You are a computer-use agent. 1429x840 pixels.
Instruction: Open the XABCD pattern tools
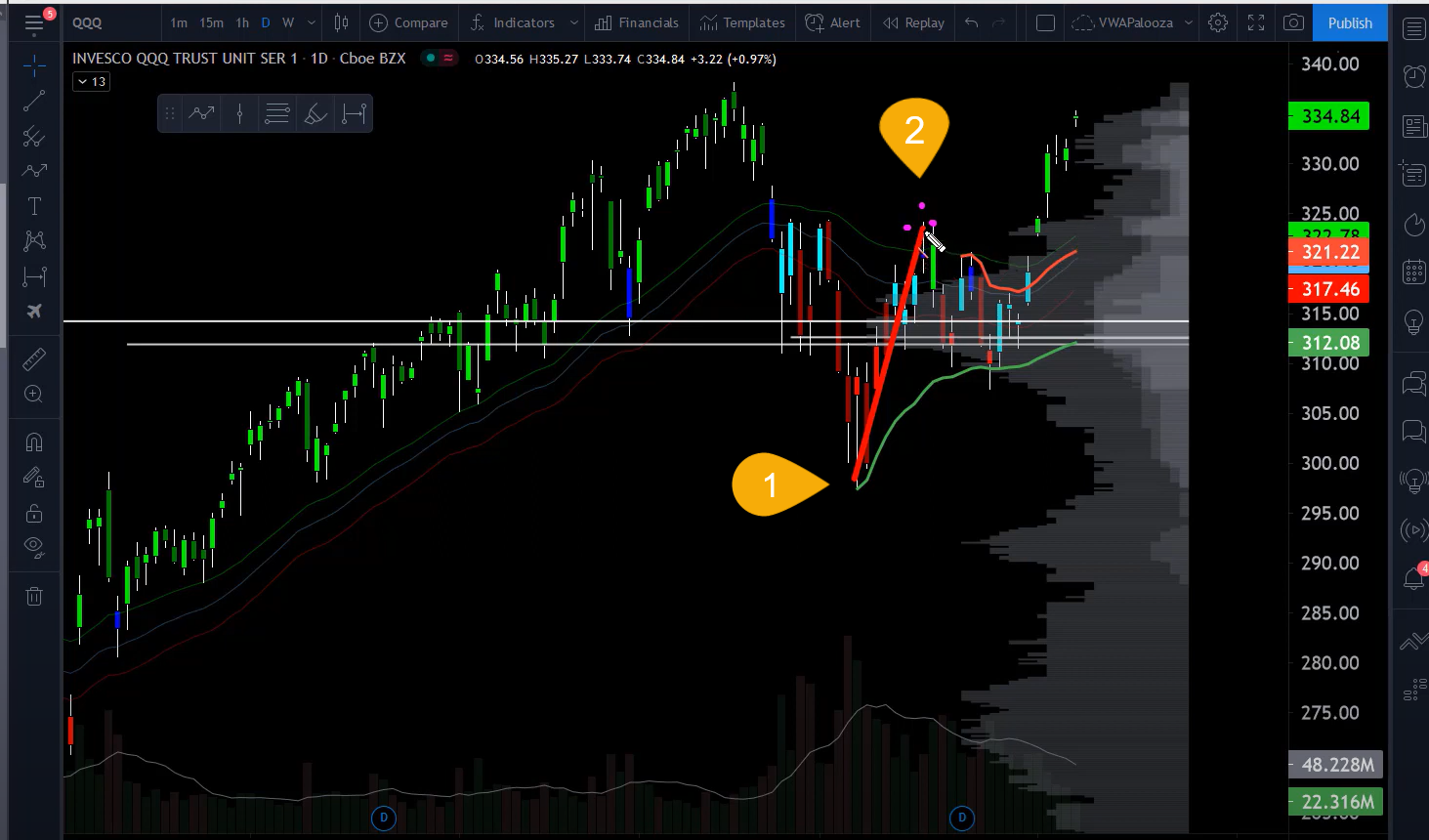[34, 241]
